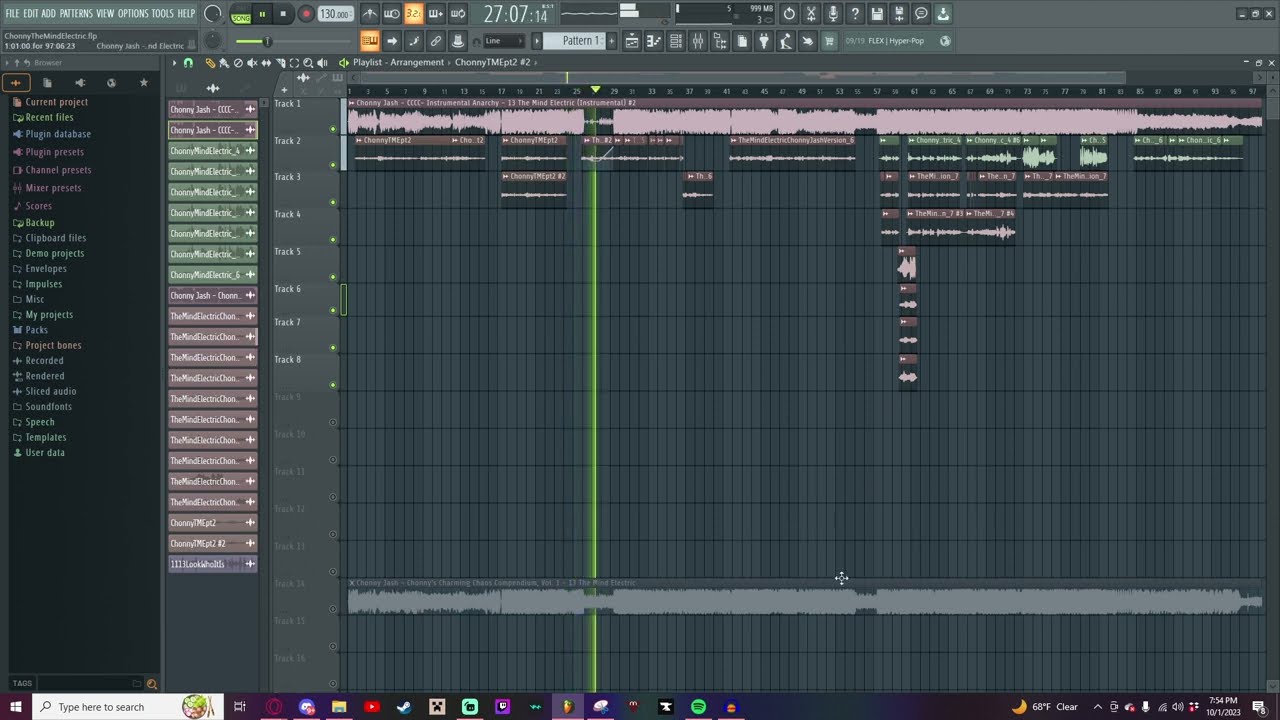This screenshot has height=720, width=1280.
Task: Toggle Song/Pattern mode button
Action: tap(241, 15)
